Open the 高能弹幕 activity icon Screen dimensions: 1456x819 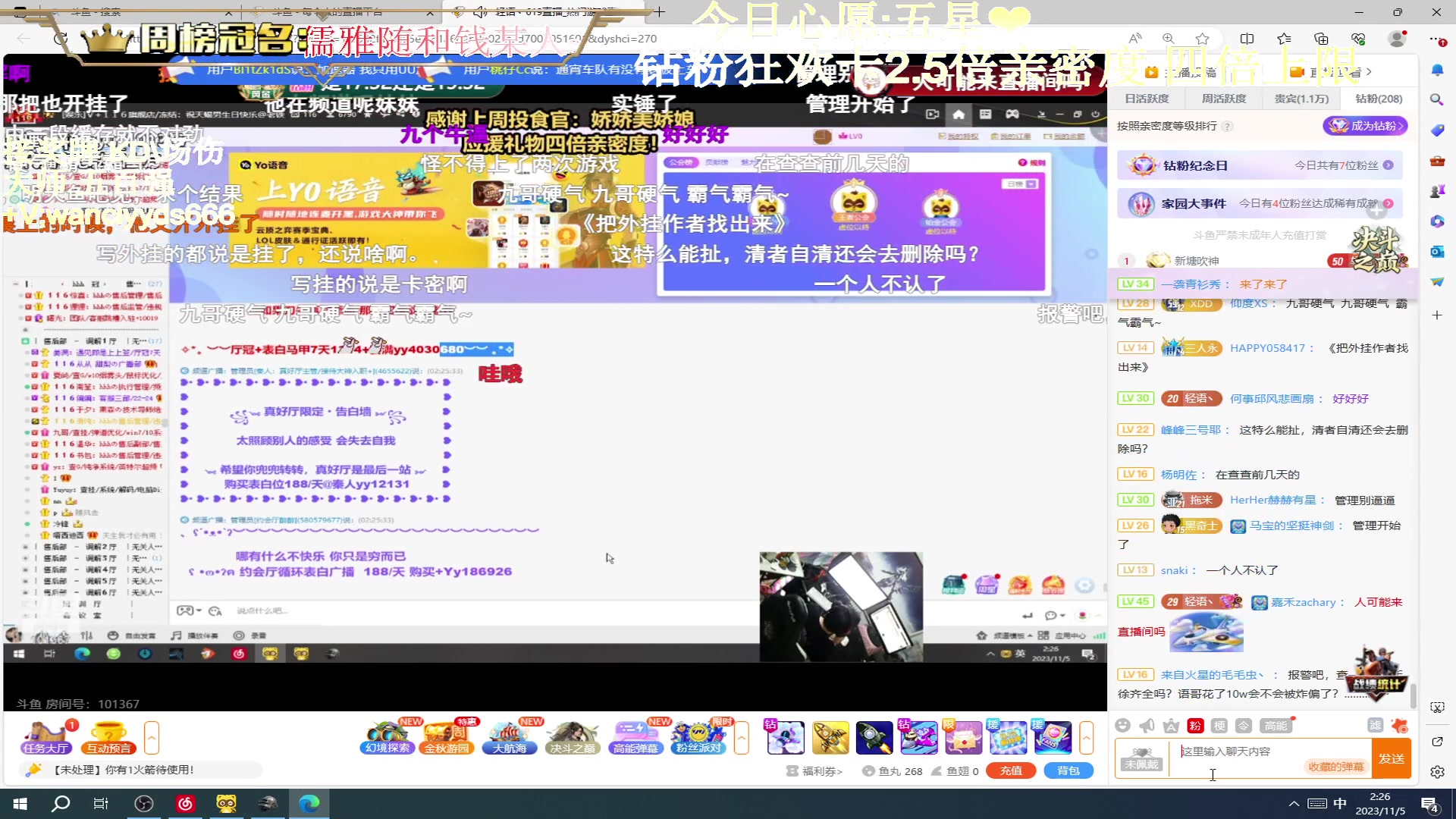635,737
